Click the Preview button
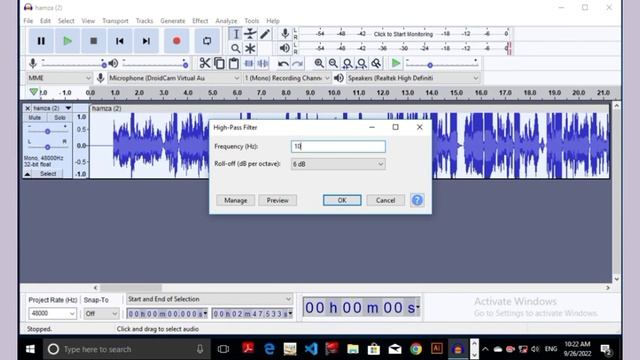 point(278,200)
